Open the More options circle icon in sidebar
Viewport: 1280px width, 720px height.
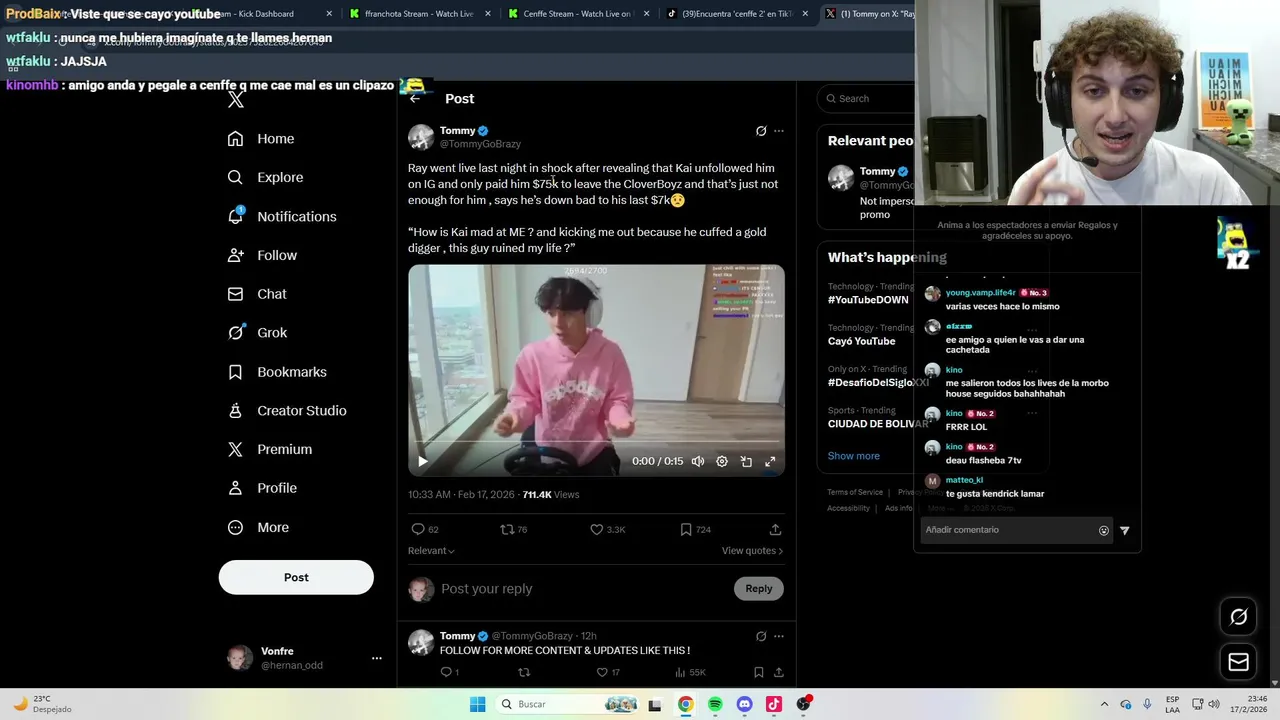[x=235, y=527]
